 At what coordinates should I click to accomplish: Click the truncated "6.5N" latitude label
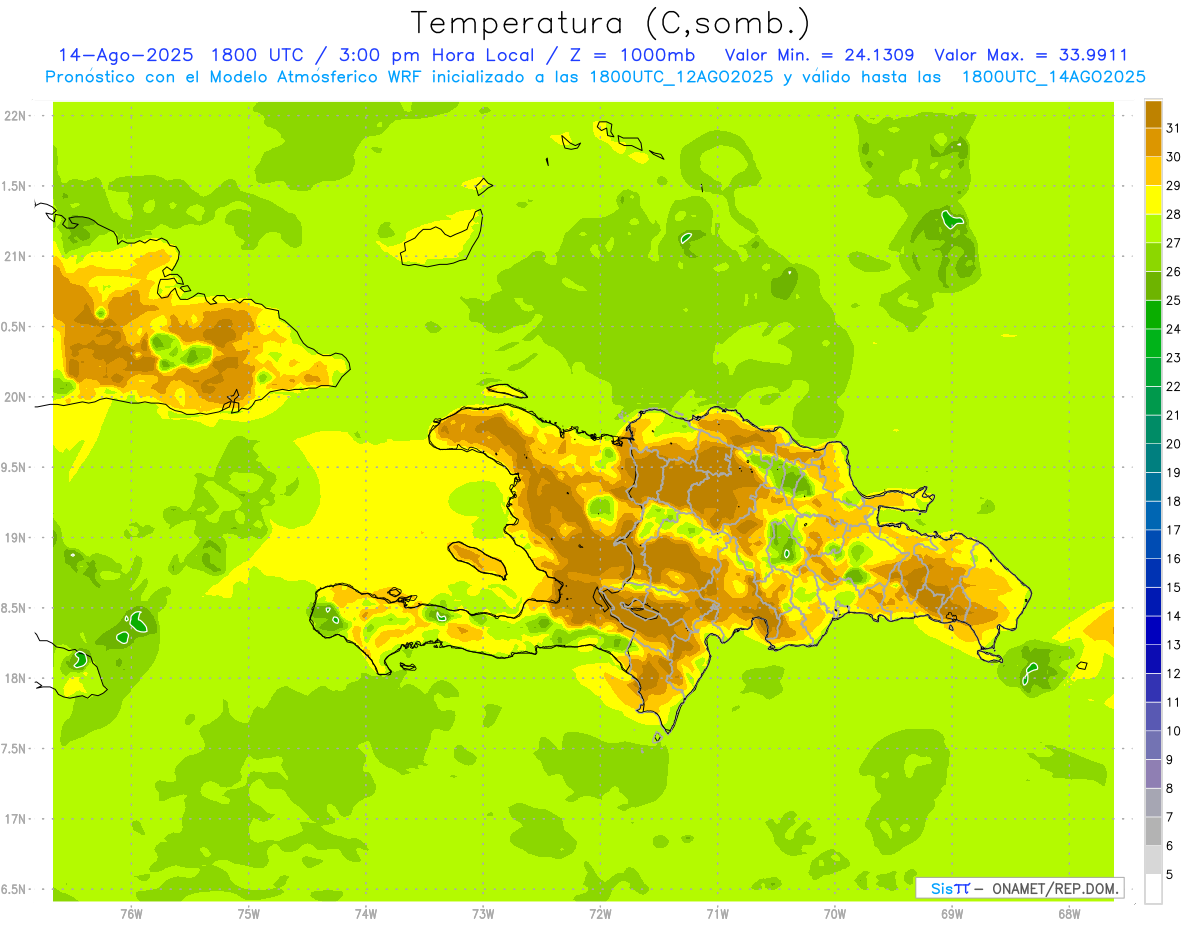[14, 890]
